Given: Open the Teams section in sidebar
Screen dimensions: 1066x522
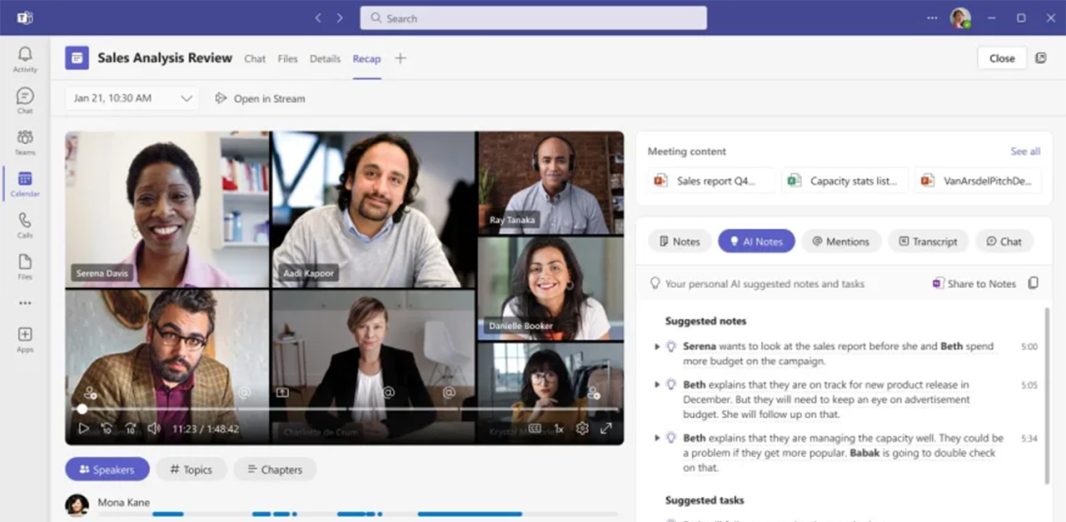Looking at the screenshot, I should [25, 143].
